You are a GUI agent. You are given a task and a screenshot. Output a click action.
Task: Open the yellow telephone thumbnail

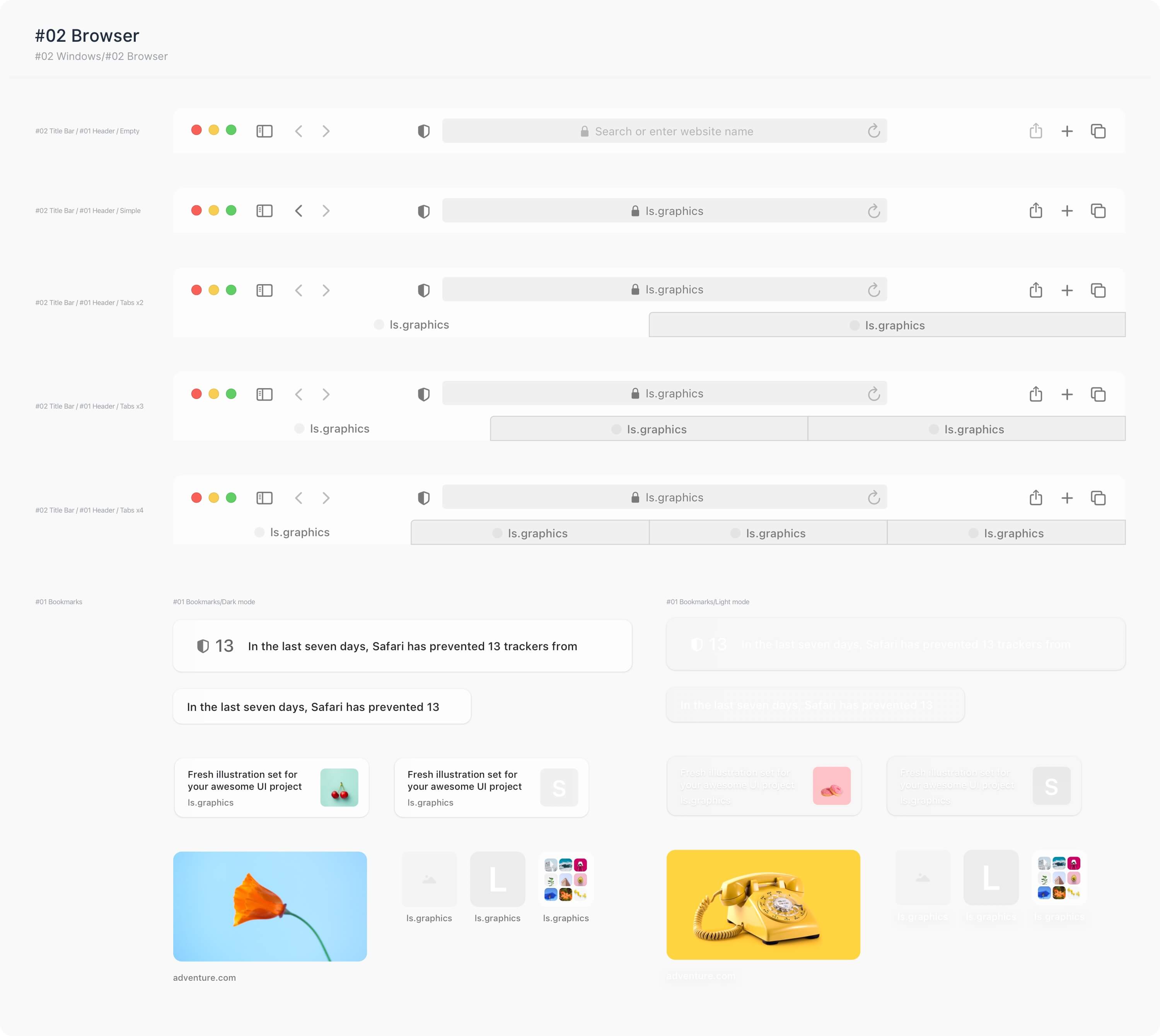[x=763, y=905]
